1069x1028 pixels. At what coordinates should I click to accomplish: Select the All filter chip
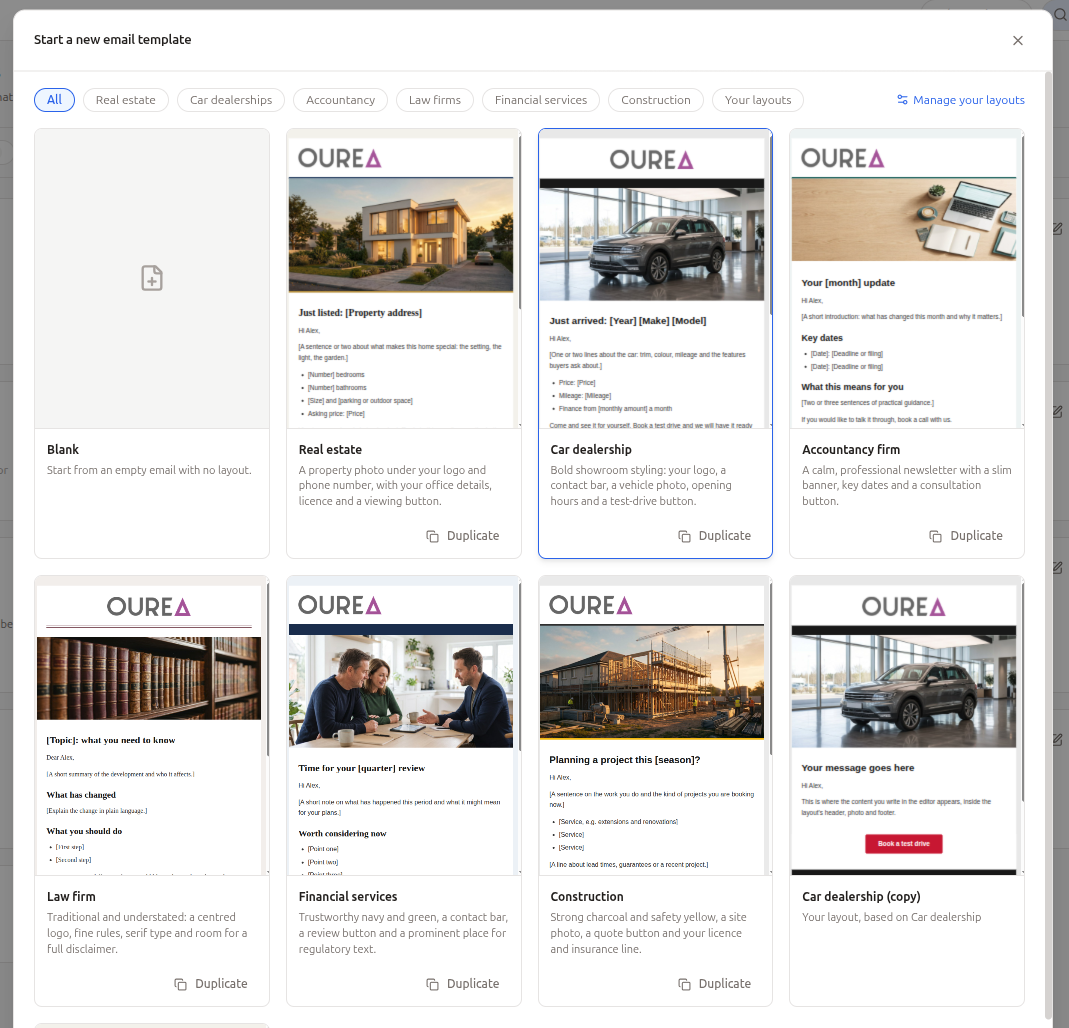(55, 100)
